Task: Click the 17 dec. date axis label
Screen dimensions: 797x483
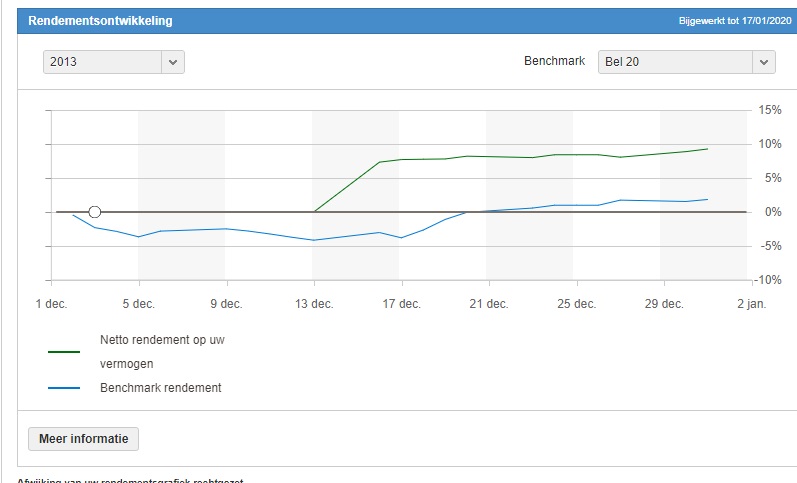Action: pos(400,303)
